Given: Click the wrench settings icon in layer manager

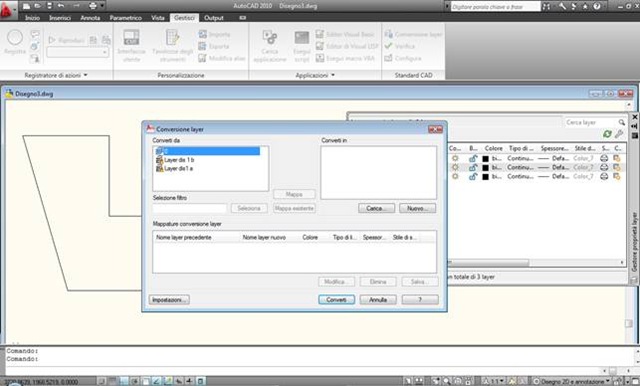Looking at the screenshot, I should point(619,134).
